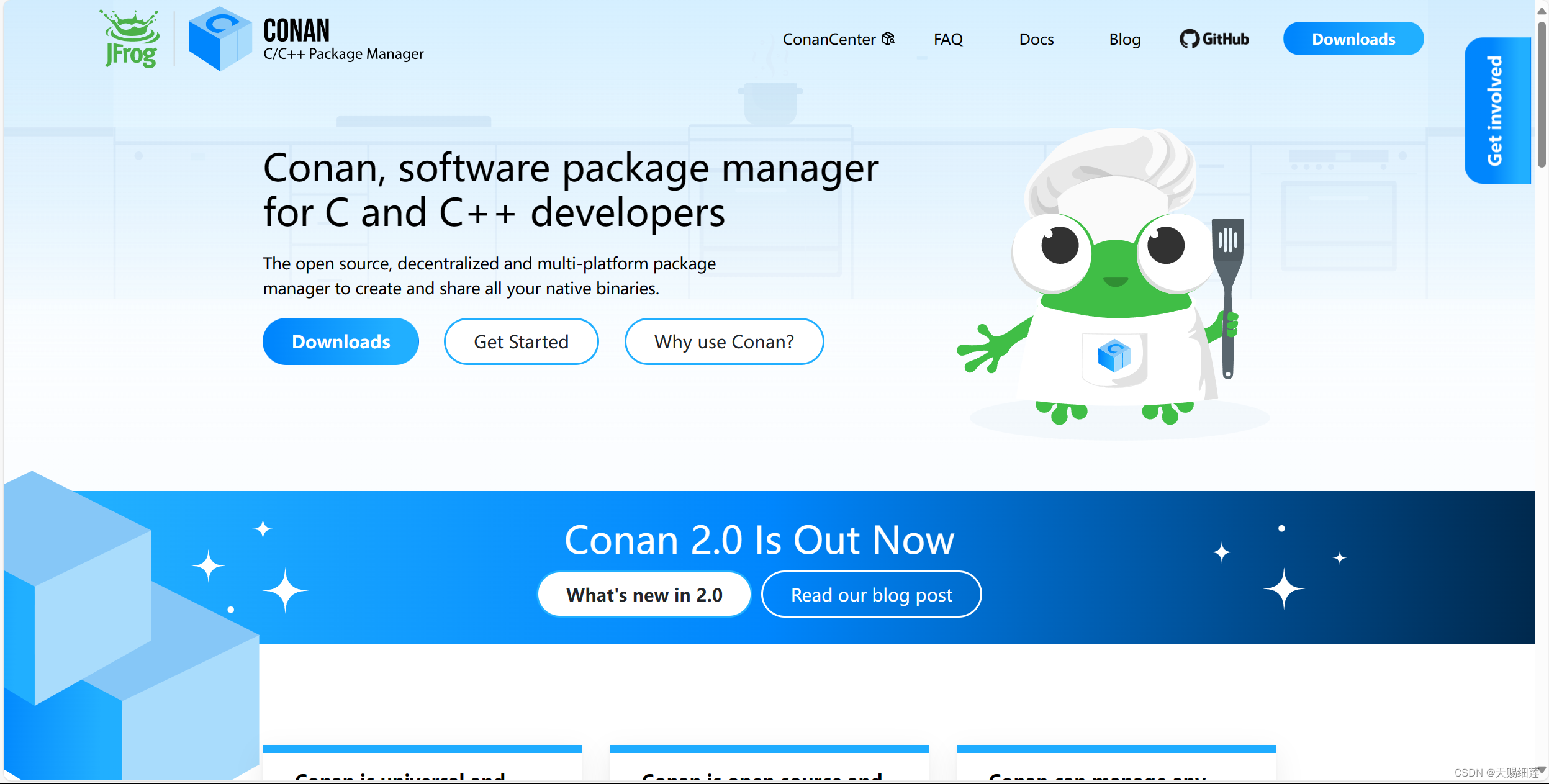Click What's new in 2.0 button
Image resolution: width=1549 pixels, height=784 pixels.
[644, 595]
